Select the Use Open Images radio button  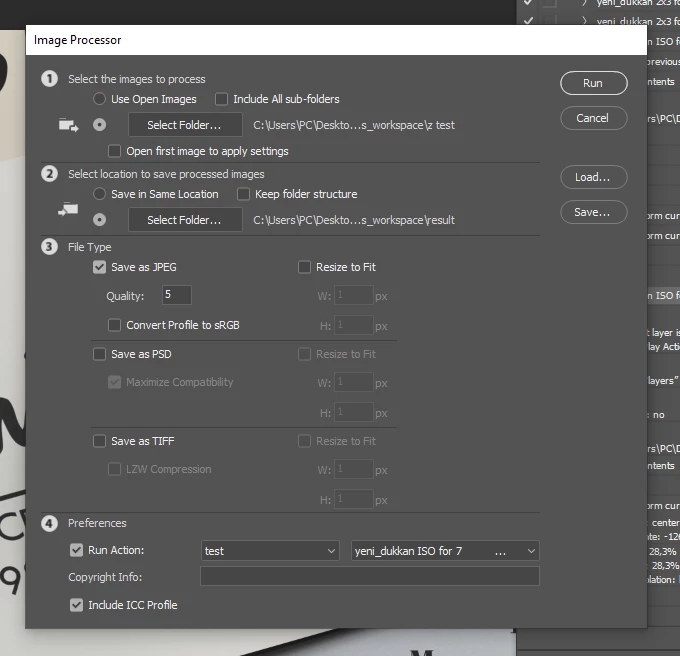[x=99, y=99]
